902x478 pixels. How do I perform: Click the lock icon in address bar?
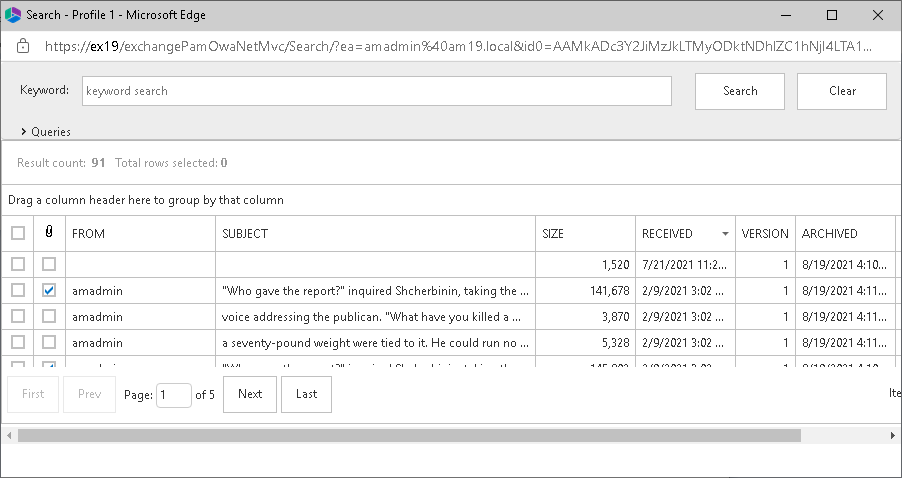[23, 47]
